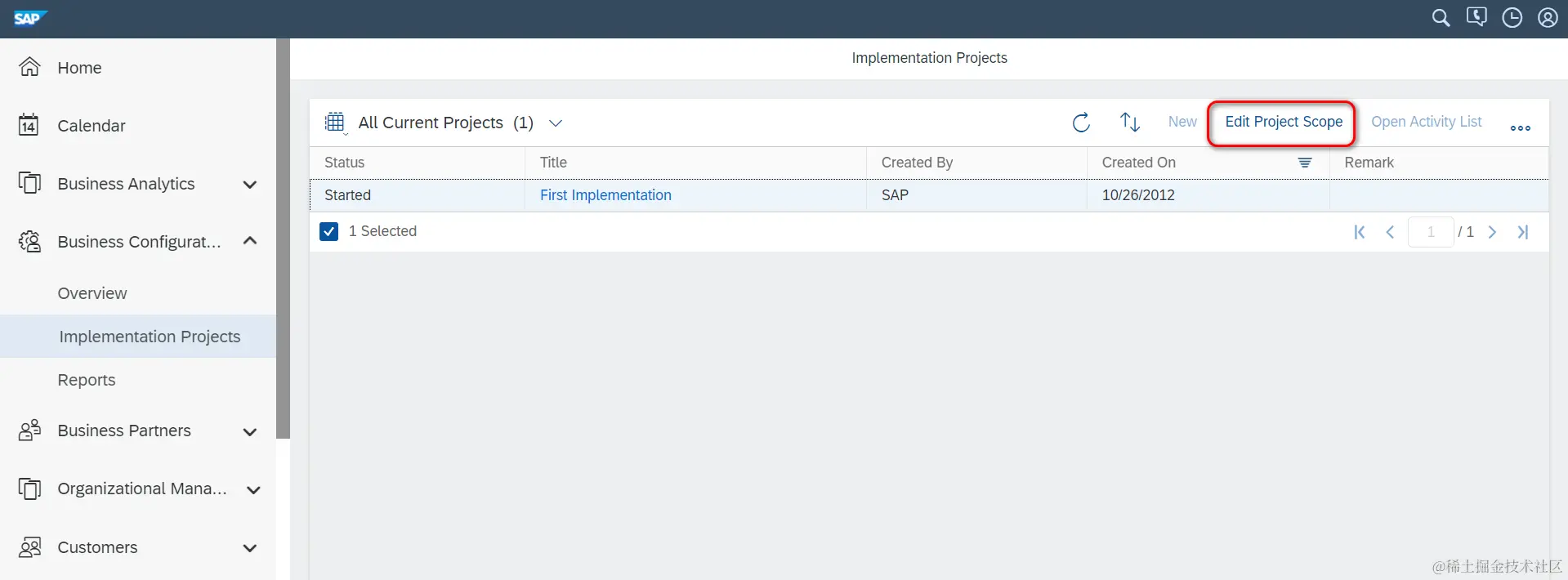Viewport: 1568px width, 580px height.
Task: Collapse the Business Configuration section
Action: [250, 241]
